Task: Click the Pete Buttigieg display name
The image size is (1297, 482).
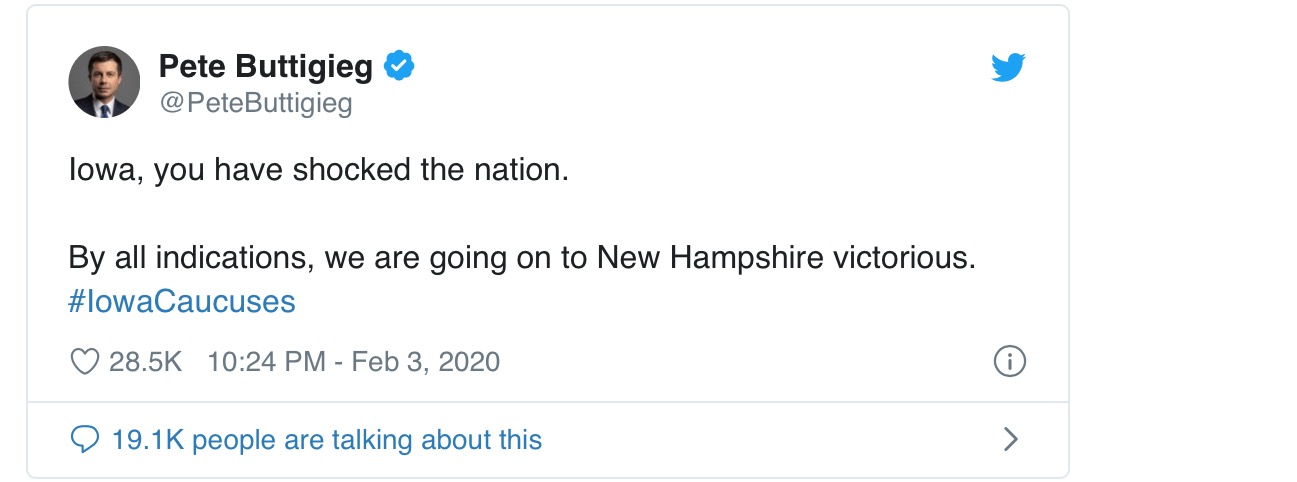Action: pos(265,67)
